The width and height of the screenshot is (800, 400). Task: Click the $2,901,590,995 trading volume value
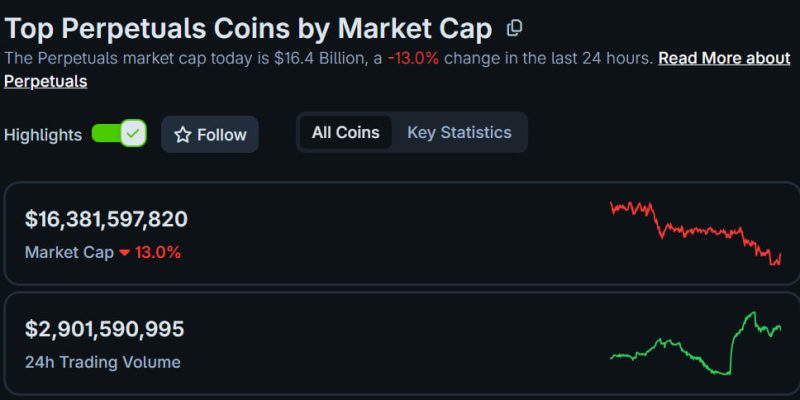pos(105,330)
